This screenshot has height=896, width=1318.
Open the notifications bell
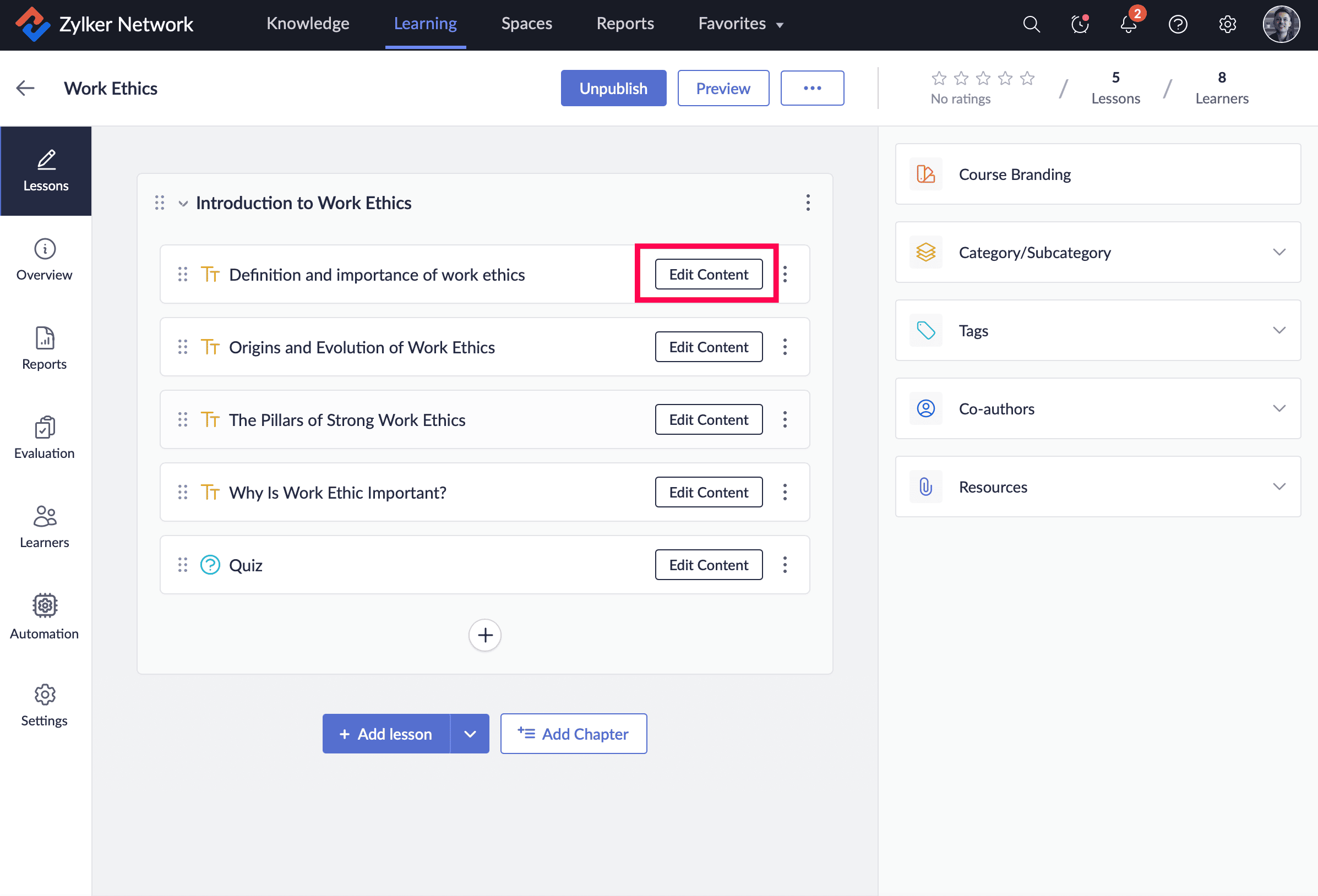[x=1129, y=24]
